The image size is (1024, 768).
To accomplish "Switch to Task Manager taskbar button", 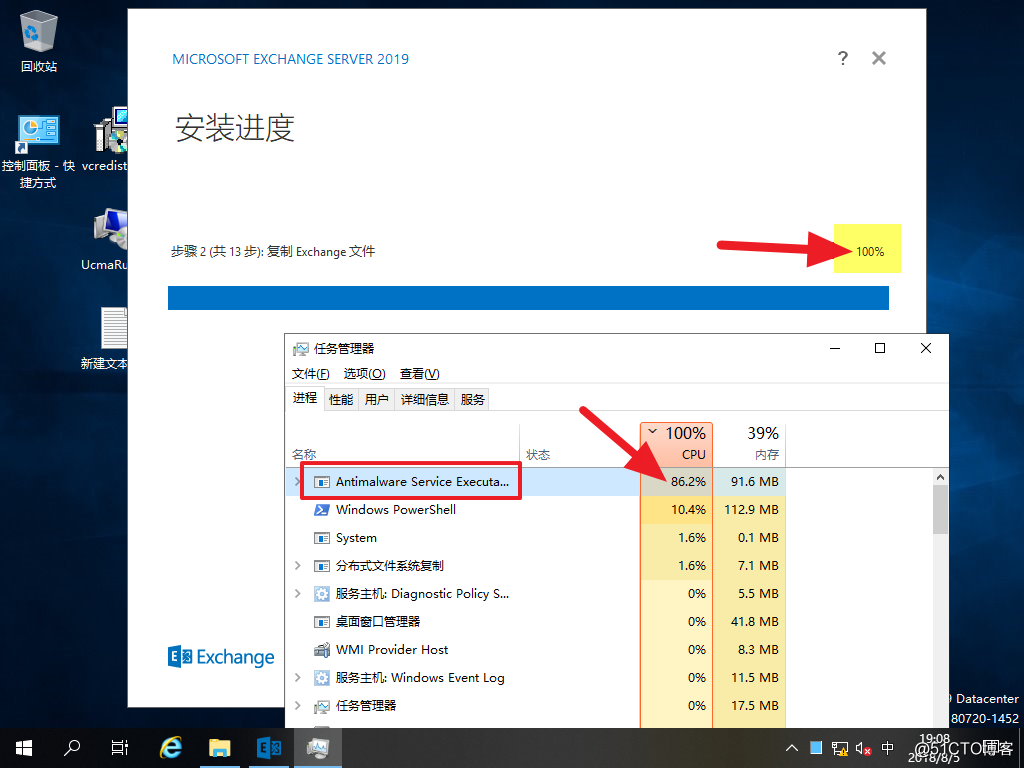I will click(x=317, y=748).
